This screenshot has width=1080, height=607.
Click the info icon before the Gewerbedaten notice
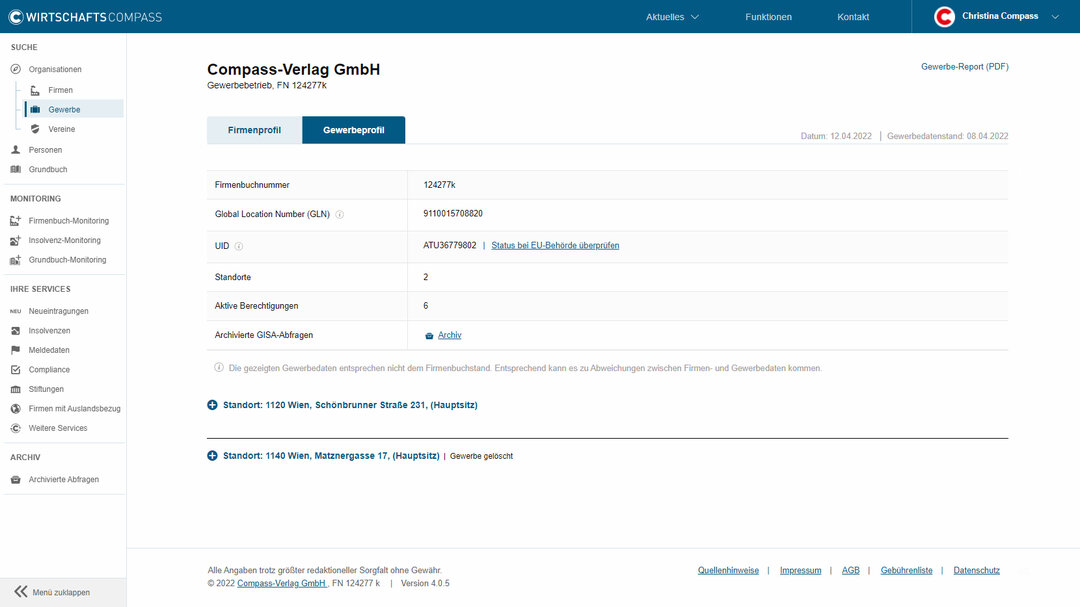(219, 368)
